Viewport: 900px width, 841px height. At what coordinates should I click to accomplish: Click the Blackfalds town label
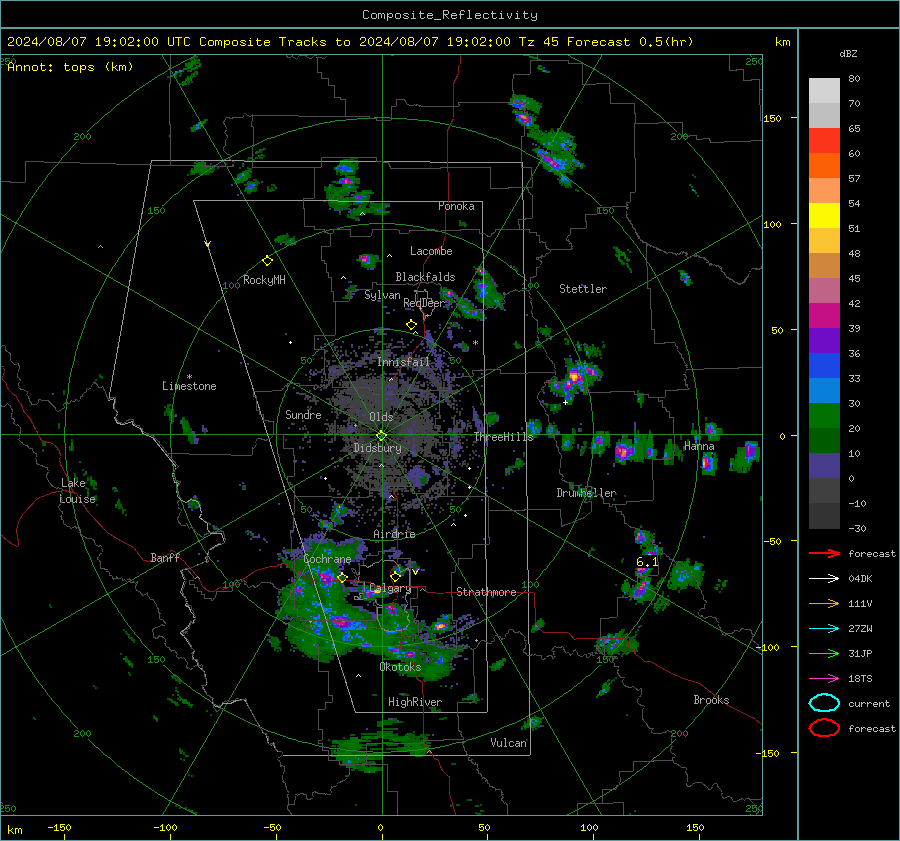click(x=425, y=277)
